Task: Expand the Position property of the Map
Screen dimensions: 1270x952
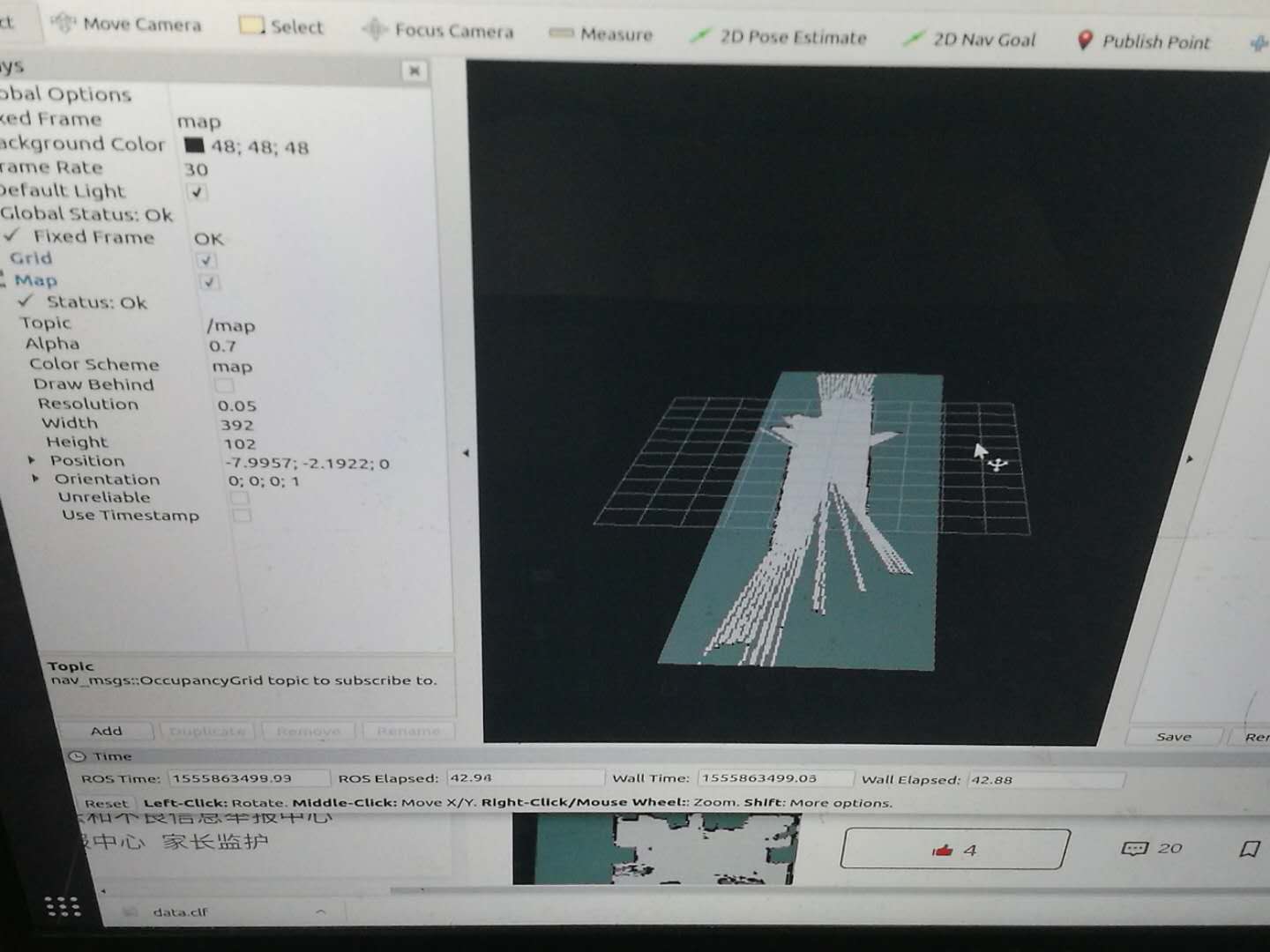Action: point(33,460)
